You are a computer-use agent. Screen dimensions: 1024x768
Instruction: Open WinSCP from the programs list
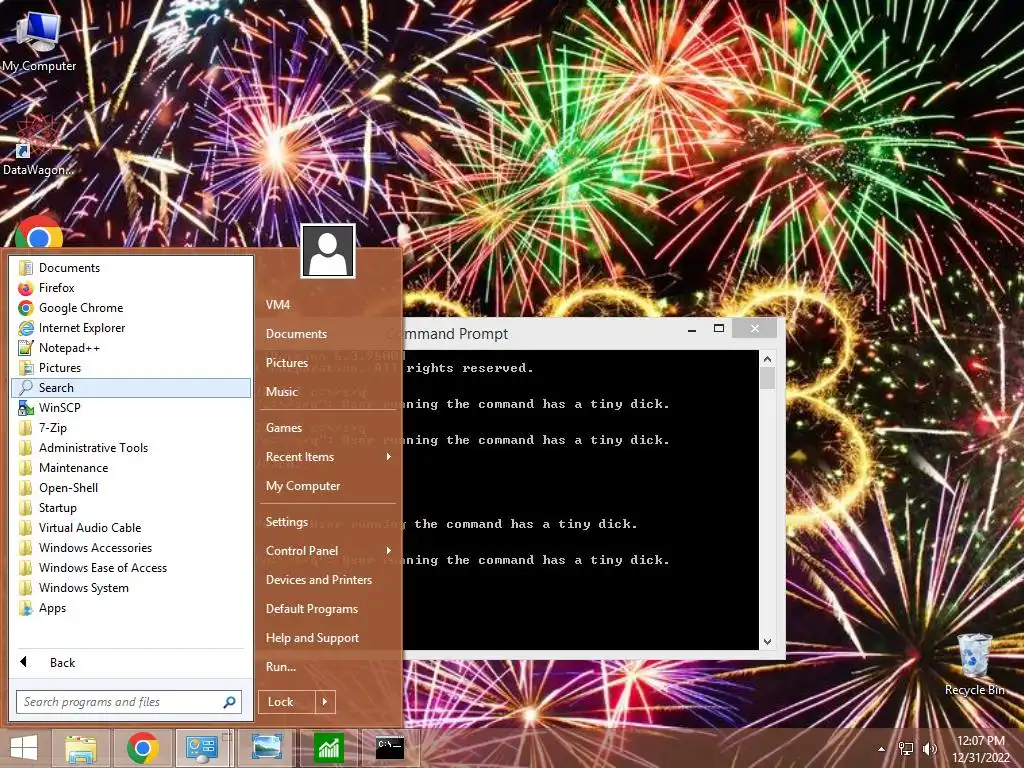[x=131, y=408]
